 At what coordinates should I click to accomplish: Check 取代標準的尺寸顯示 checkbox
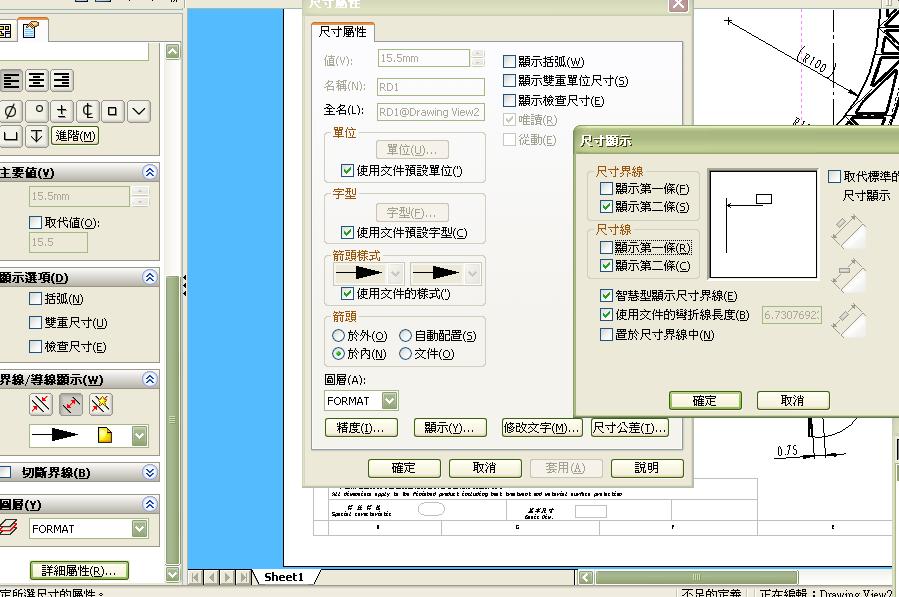(x=834, y=176)
